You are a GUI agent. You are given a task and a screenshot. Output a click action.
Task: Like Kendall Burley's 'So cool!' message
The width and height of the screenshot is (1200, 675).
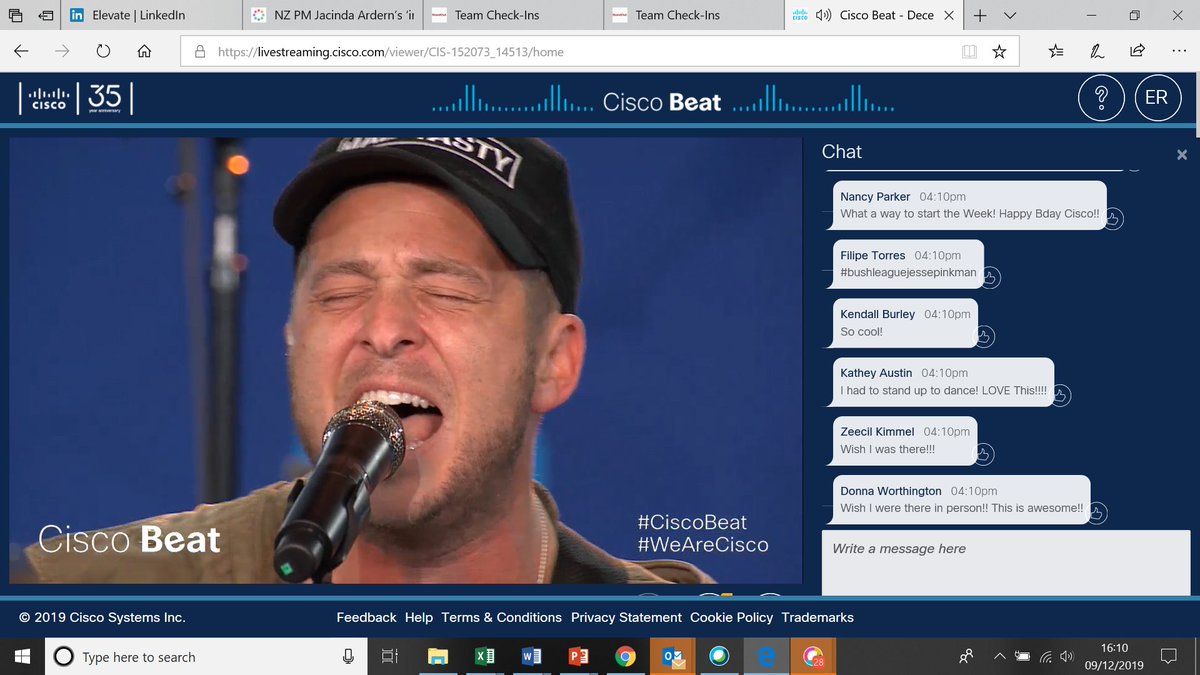(x=984, y=337)
